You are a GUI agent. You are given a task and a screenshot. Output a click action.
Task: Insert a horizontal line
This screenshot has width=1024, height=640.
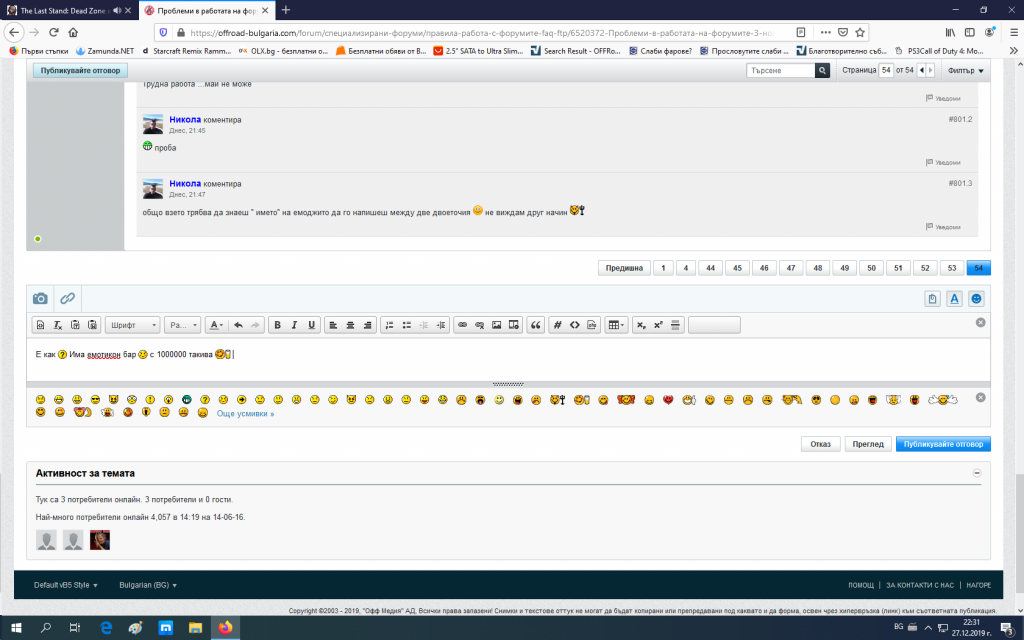coord(675,325)
